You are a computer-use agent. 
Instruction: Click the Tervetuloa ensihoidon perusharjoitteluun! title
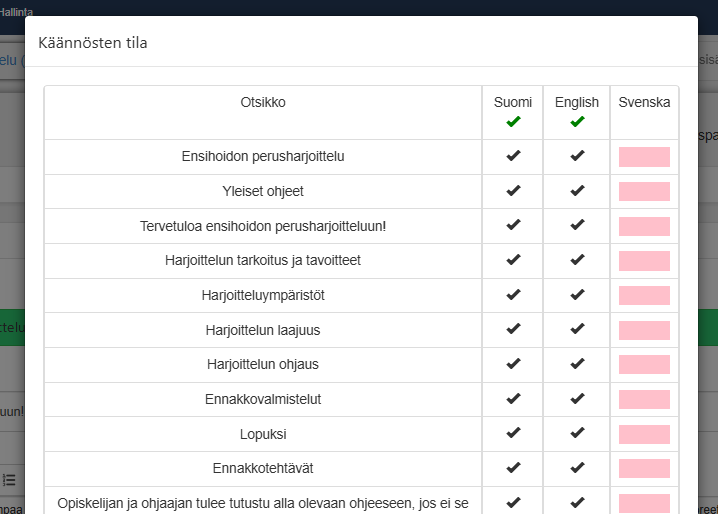click(263, 226)
